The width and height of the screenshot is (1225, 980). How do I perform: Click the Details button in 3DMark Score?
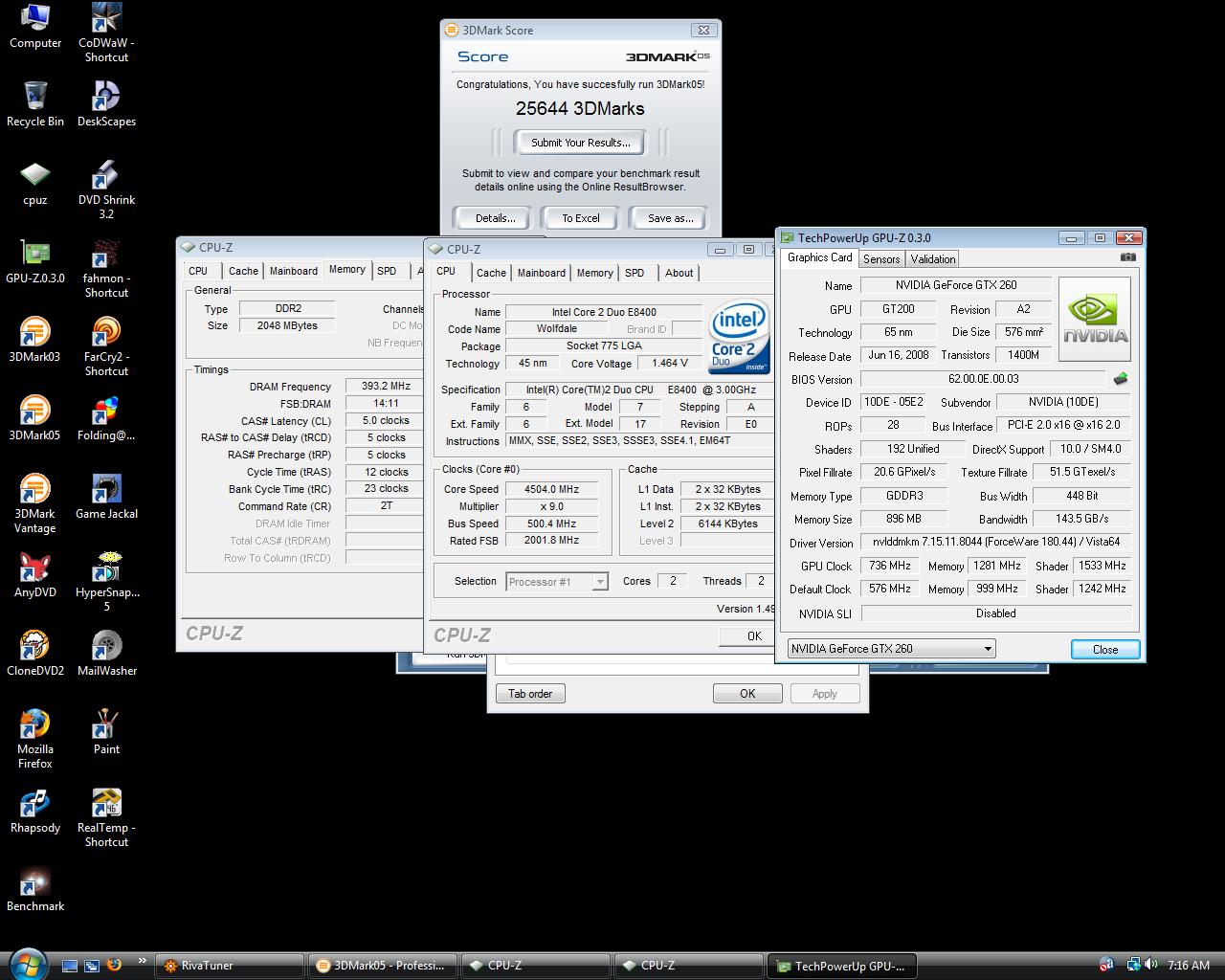point(496,218)
